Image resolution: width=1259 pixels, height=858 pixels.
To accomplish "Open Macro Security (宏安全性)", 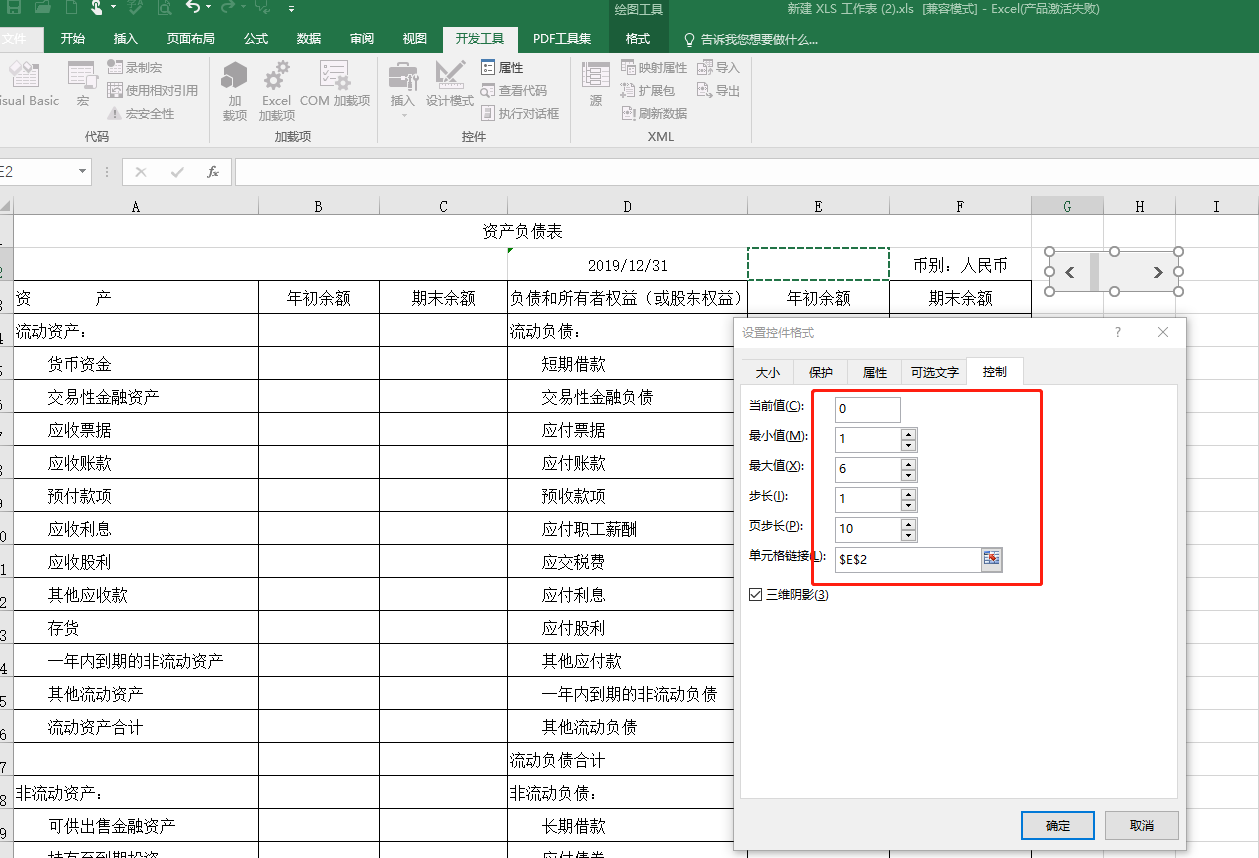I will [140, 113].
